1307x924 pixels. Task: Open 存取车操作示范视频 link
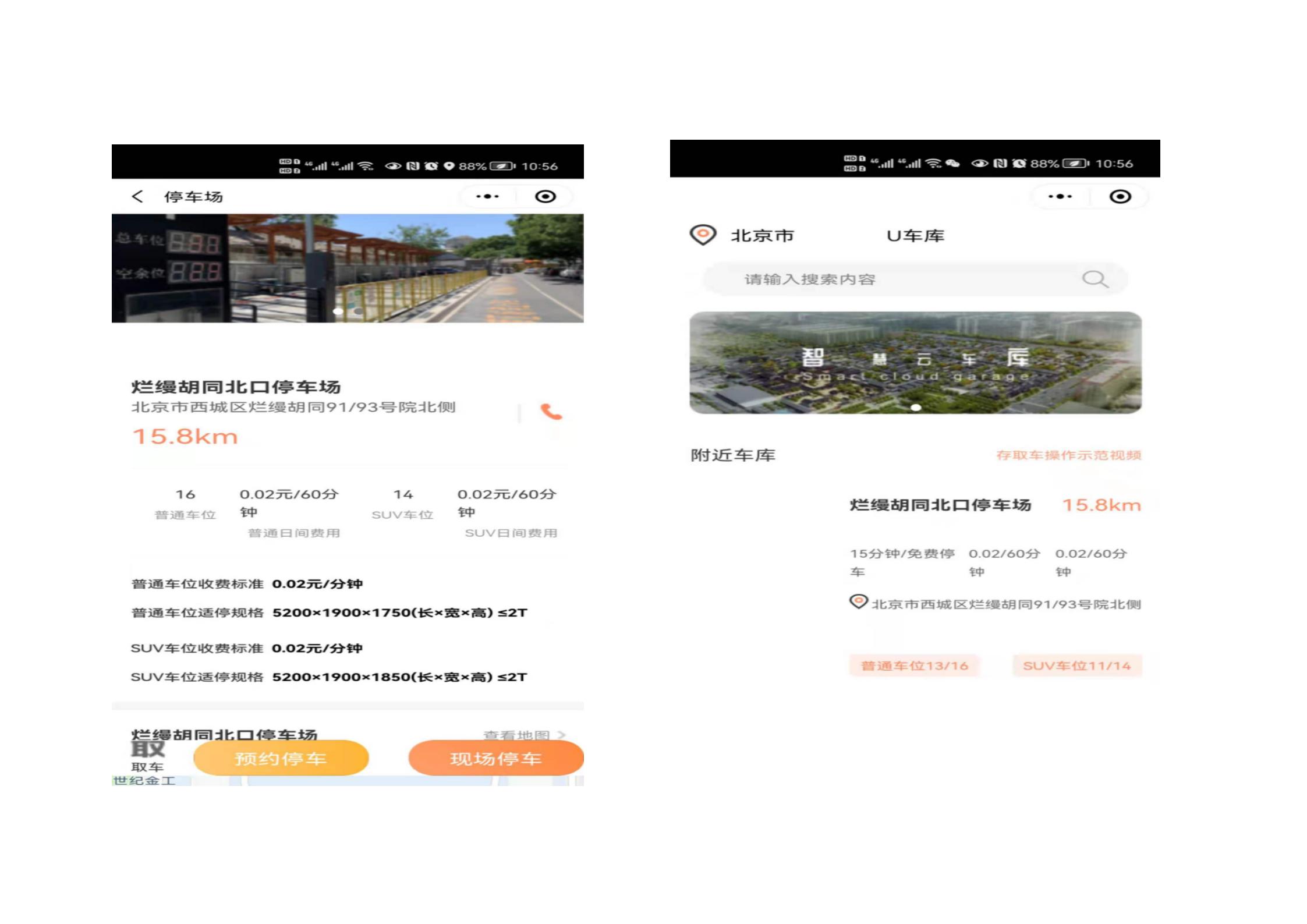click(x=1069, y=455)
